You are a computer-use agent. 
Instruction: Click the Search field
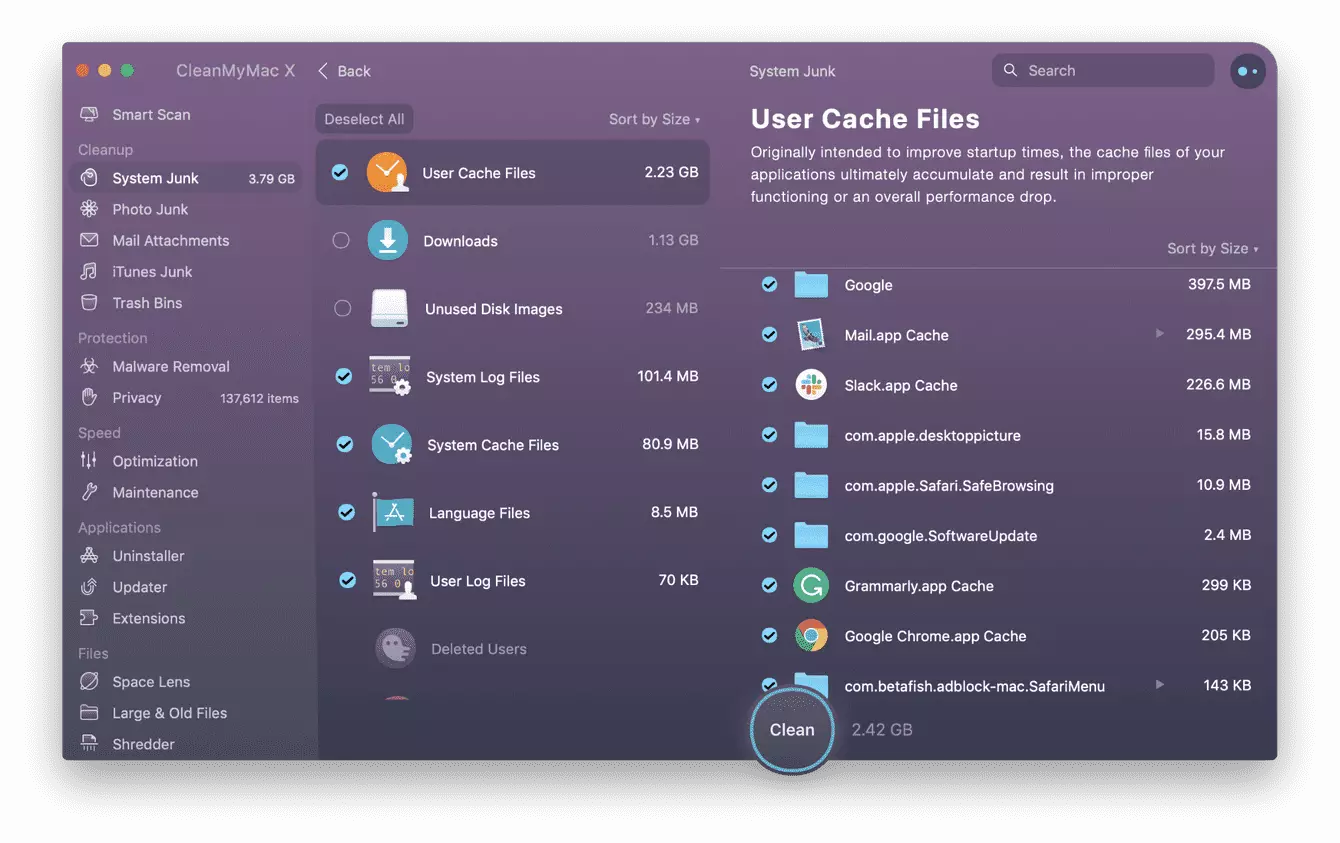pos(1103,70)
